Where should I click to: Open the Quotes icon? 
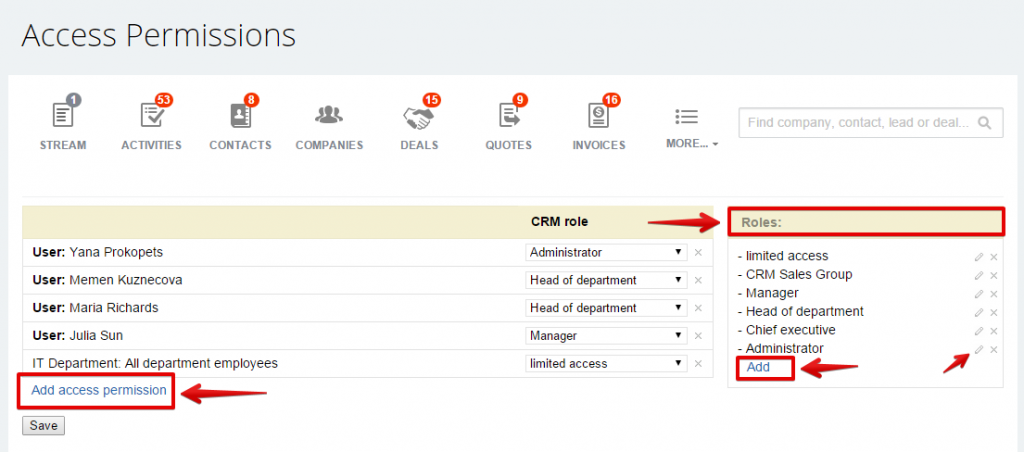508,116
